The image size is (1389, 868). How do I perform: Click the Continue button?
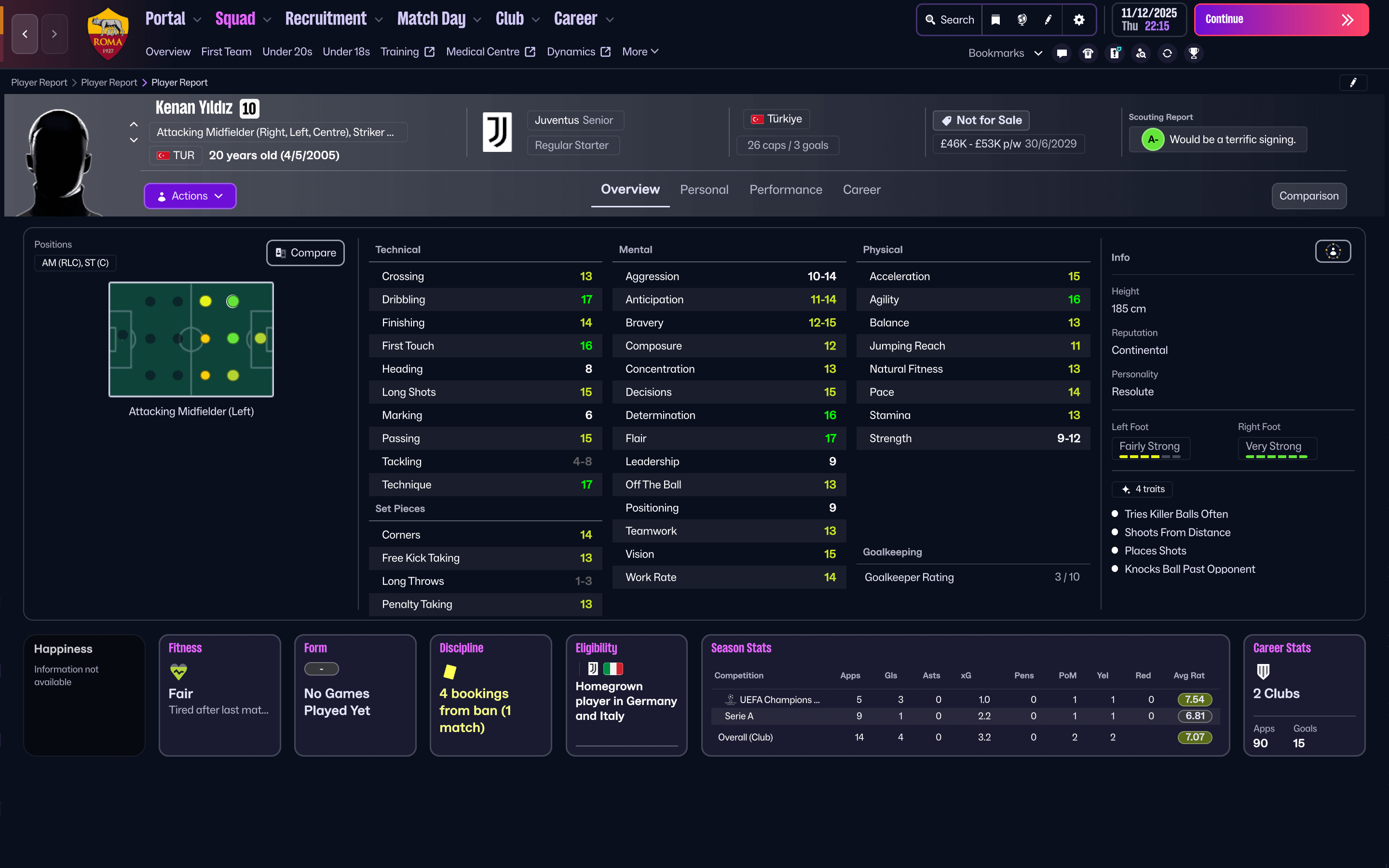pos(1281,19)
